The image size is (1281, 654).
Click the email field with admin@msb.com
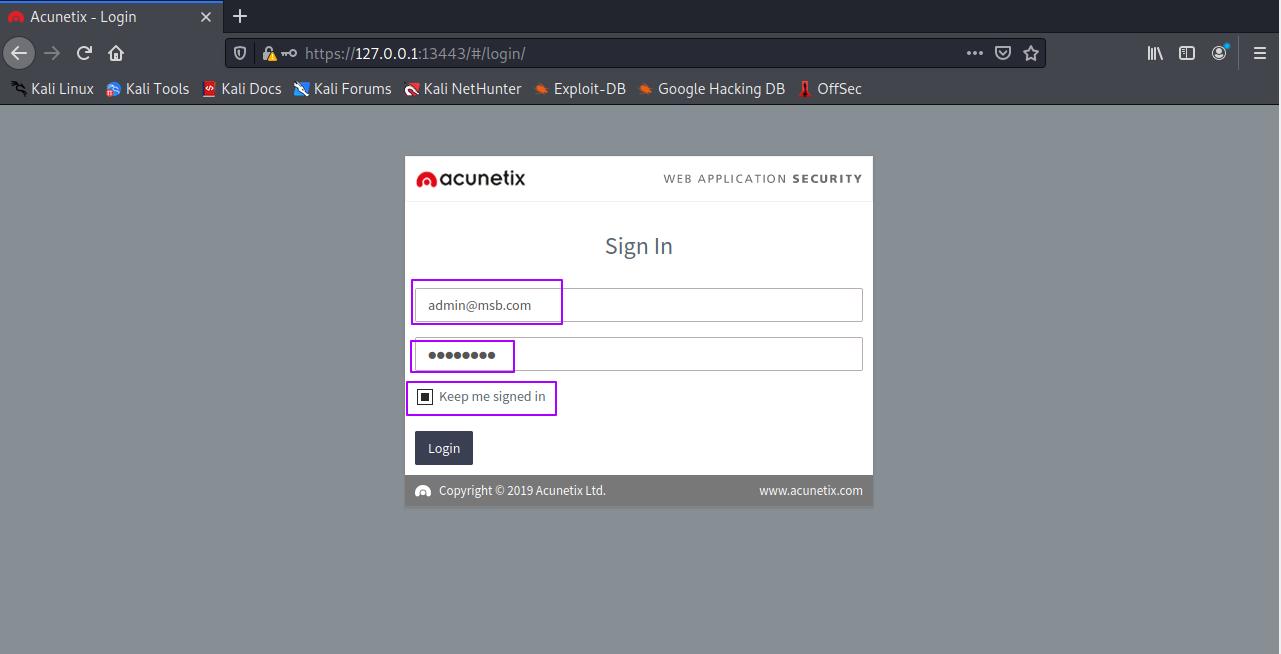[638, 305]
